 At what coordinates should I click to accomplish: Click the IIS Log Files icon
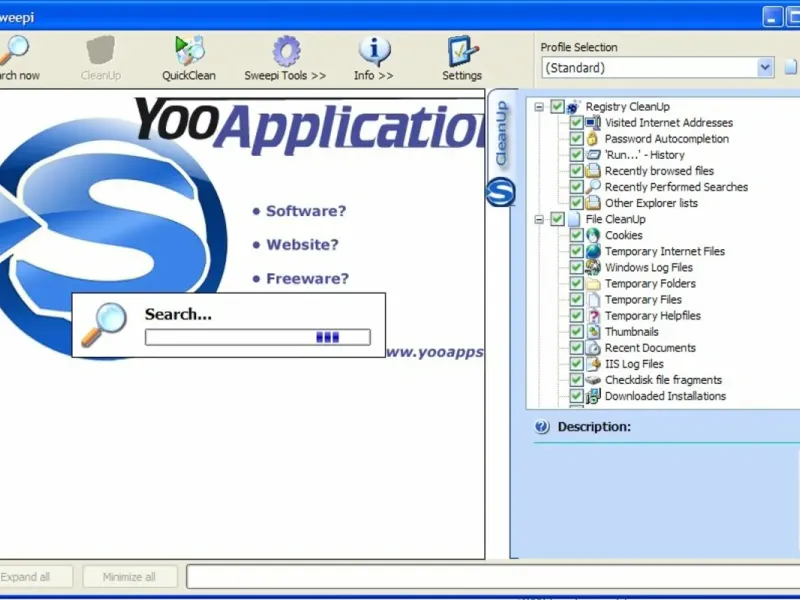pos(593,364)
